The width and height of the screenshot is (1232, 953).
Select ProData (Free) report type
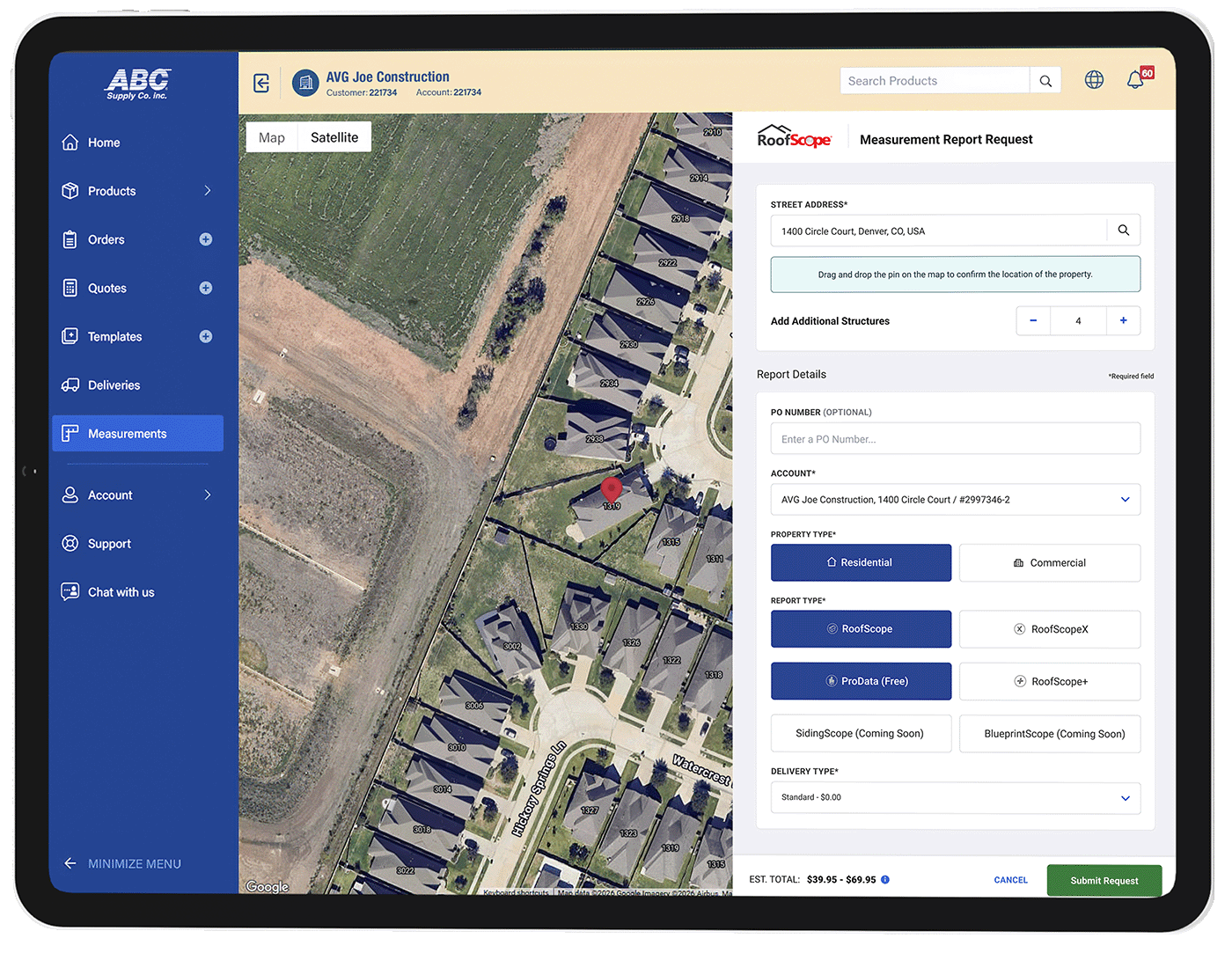coord(861,681)
